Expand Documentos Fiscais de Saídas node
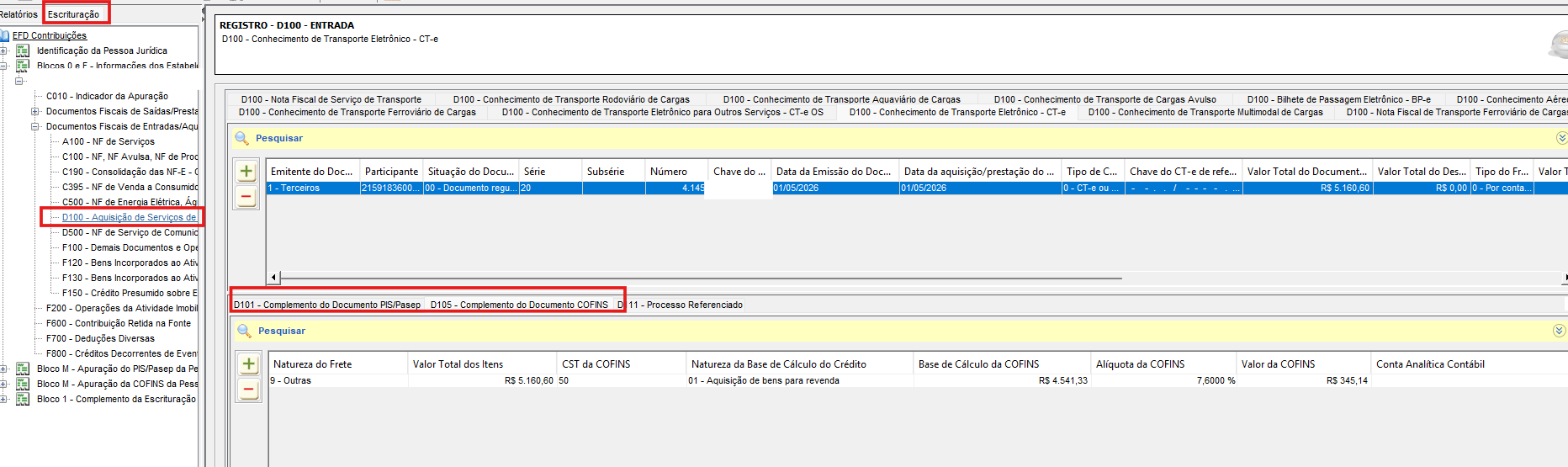The height and width of the screenshot is (467, 1568). point(35,111)
